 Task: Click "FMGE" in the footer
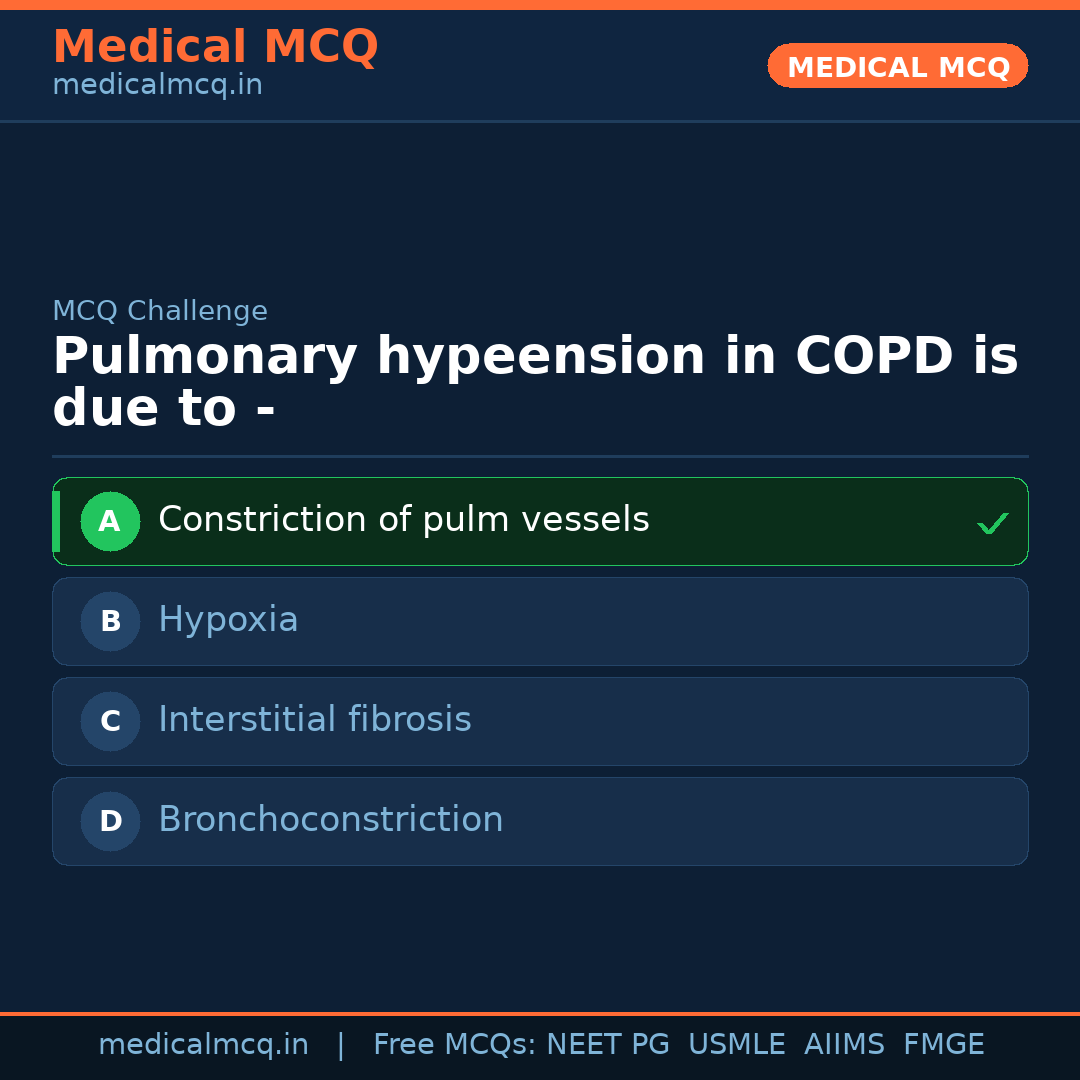pos(943,1045)
